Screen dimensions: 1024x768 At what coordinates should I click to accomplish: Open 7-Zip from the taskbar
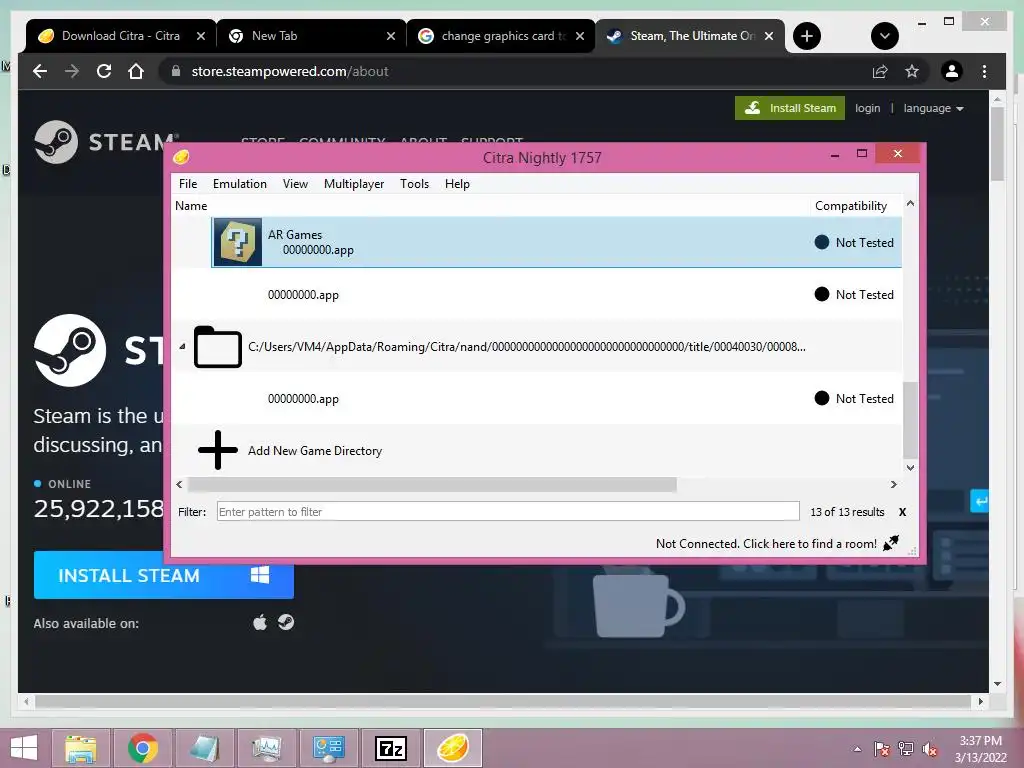[391, 748]
